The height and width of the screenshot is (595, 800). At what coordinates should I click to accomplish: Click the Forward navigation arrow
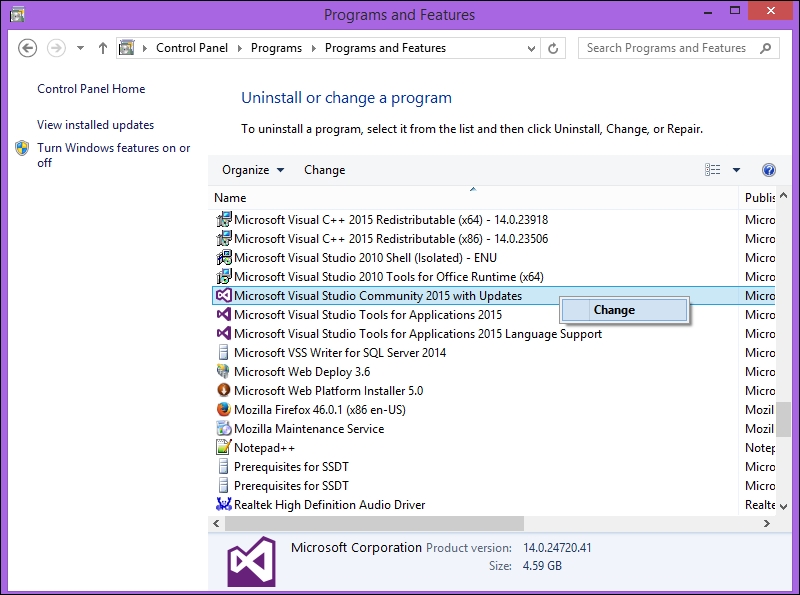click(56, 48)
